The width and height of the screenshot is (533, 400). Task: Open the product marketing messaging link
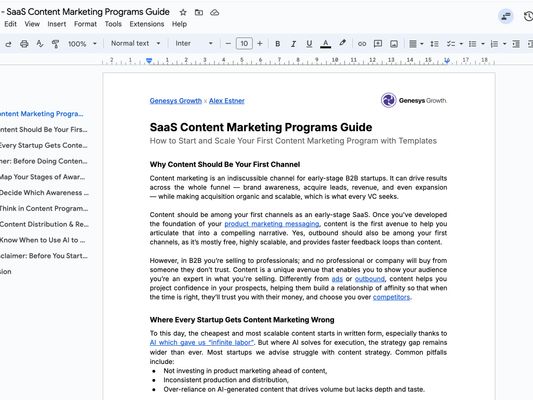coord(272,224)
